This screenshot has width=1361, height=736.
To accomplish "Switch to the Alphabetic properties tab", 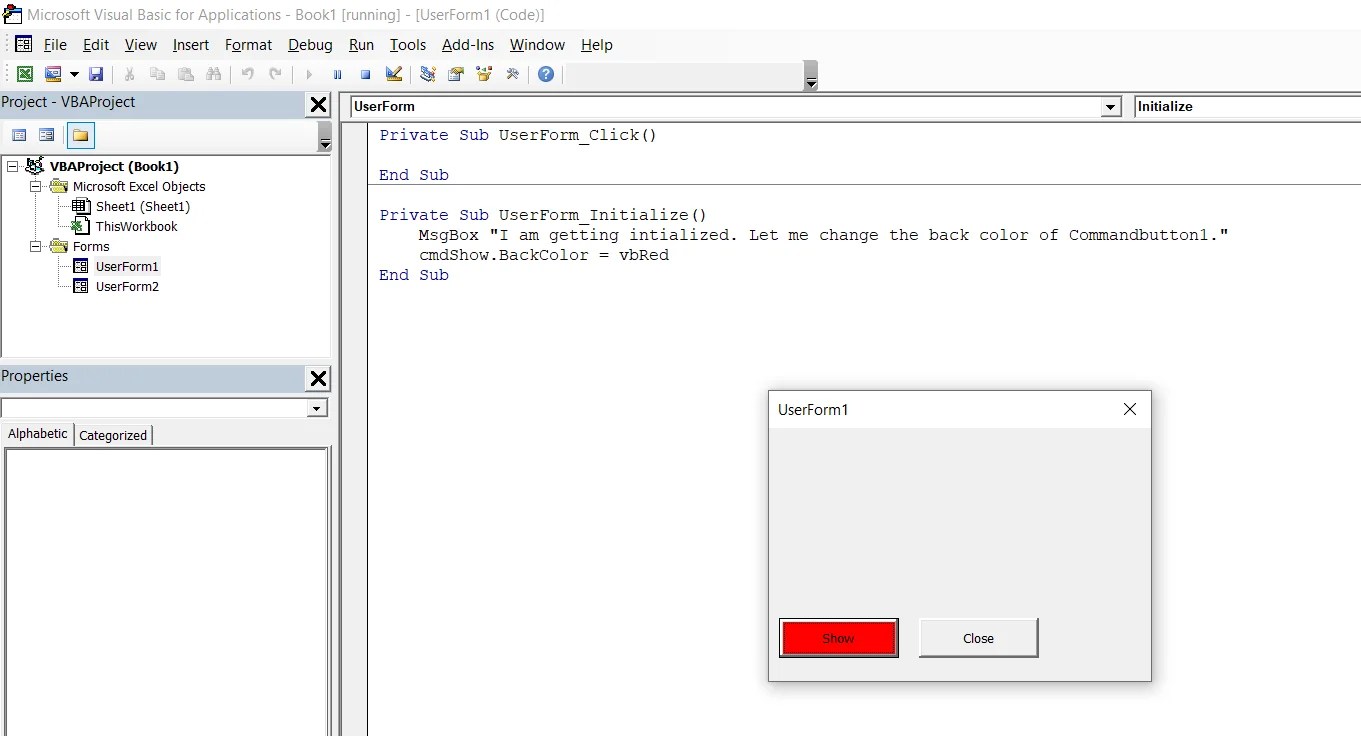I will tap(36, 434).
